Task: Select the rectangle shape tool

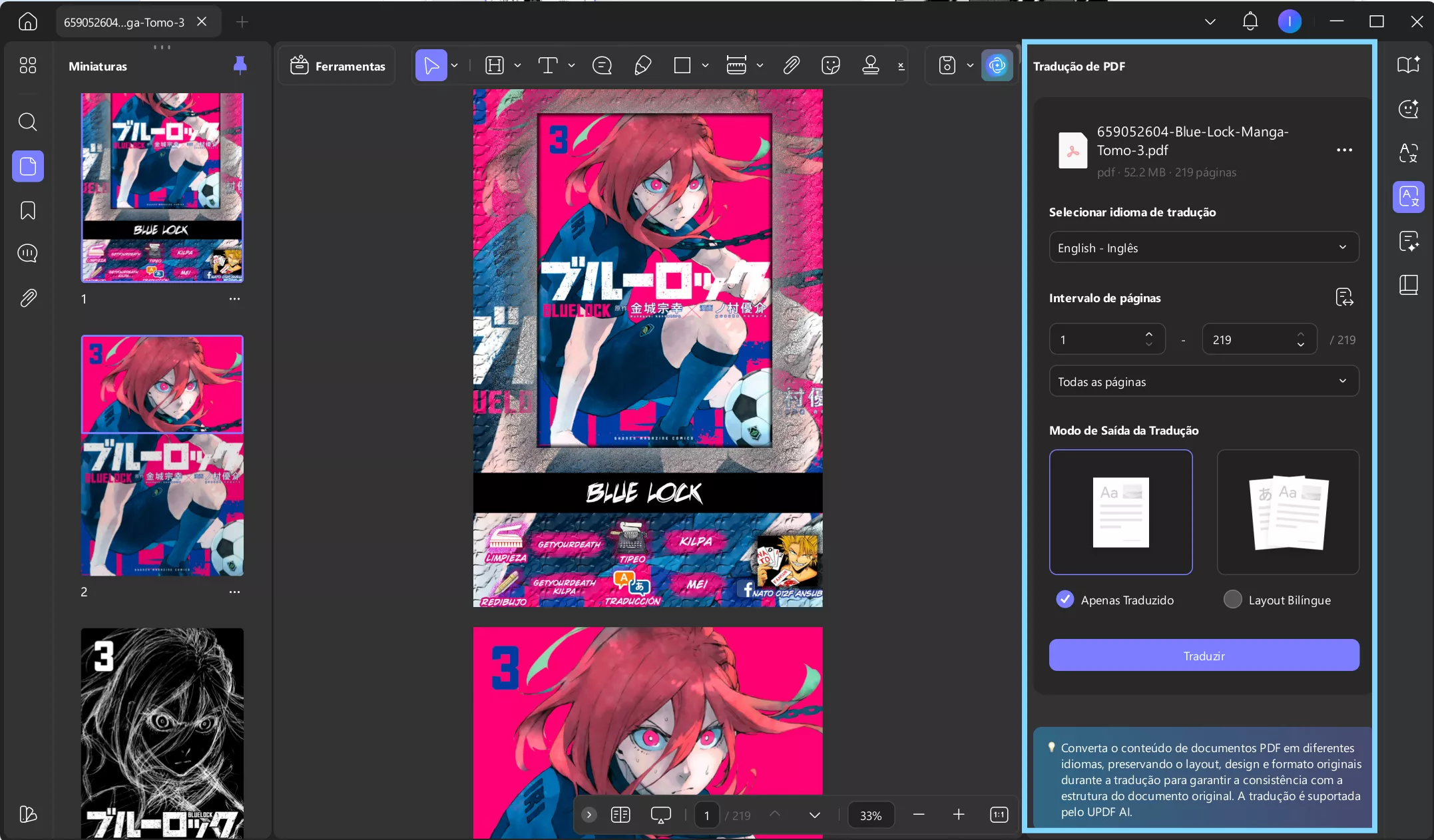Action: click(682, 65)
